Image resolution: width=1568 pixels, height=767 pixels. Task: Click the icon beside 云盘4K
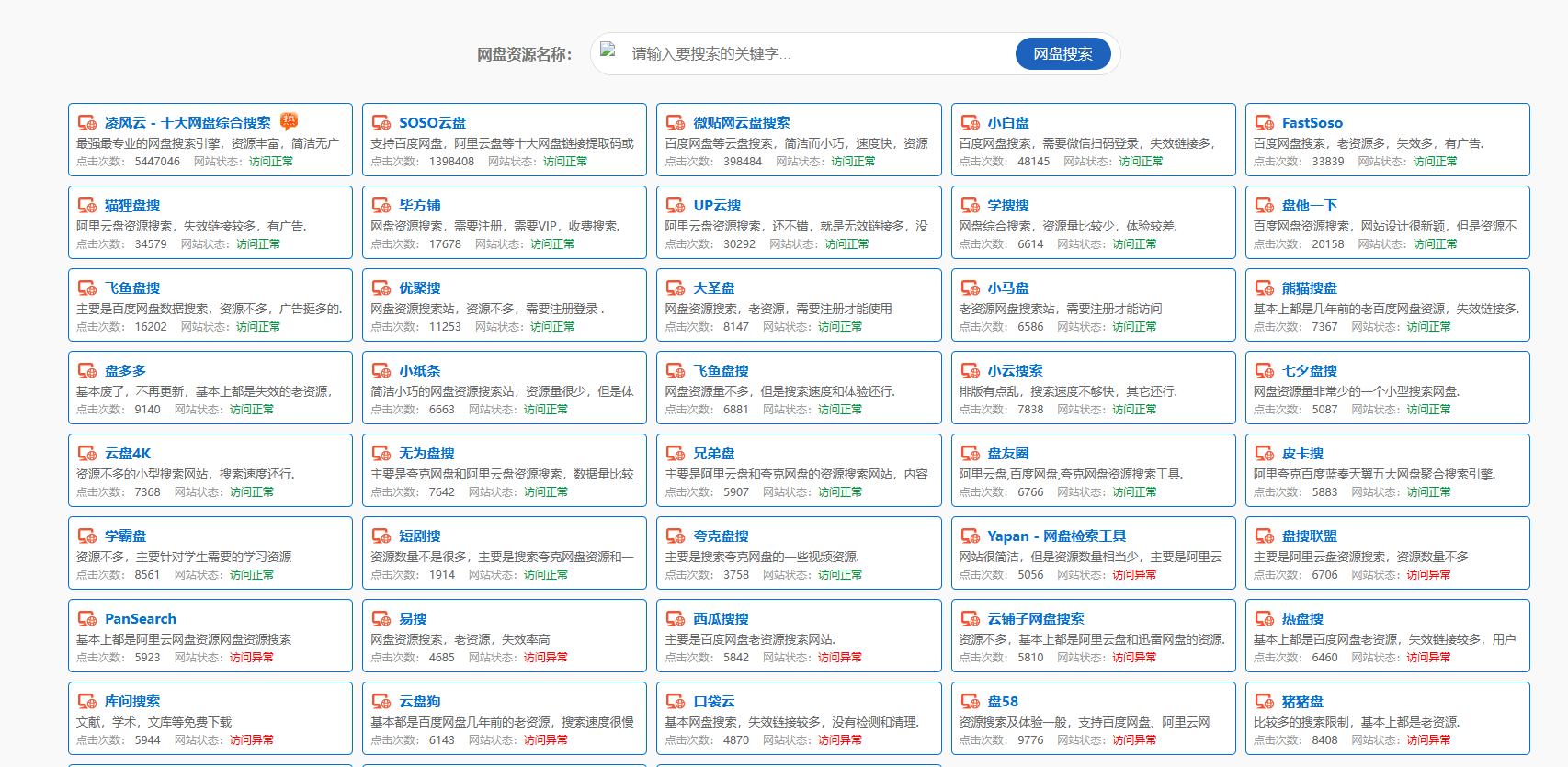[87, 453]
